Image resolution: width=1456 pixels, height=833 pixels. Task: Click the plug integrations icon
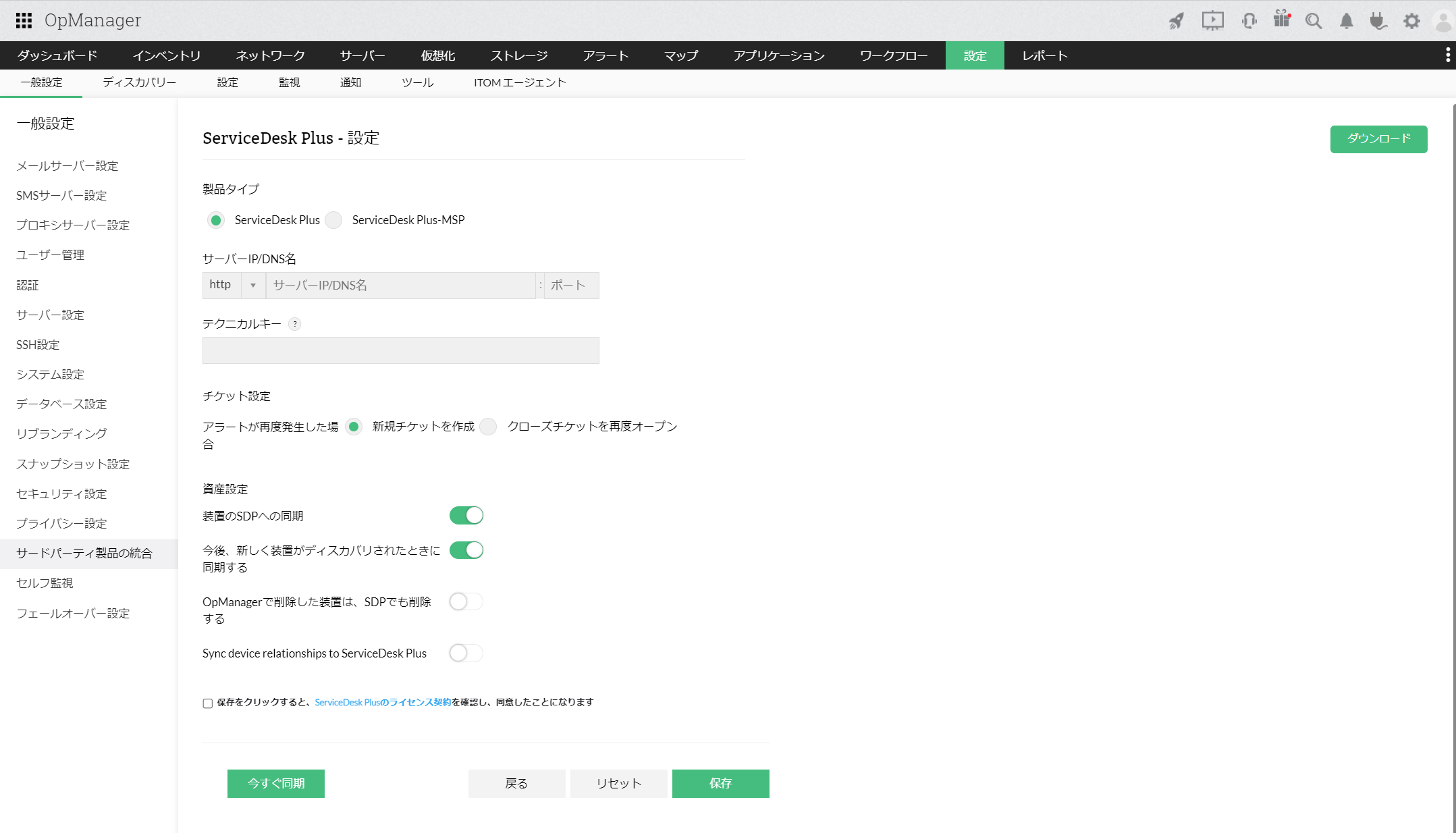[1378, 21]
